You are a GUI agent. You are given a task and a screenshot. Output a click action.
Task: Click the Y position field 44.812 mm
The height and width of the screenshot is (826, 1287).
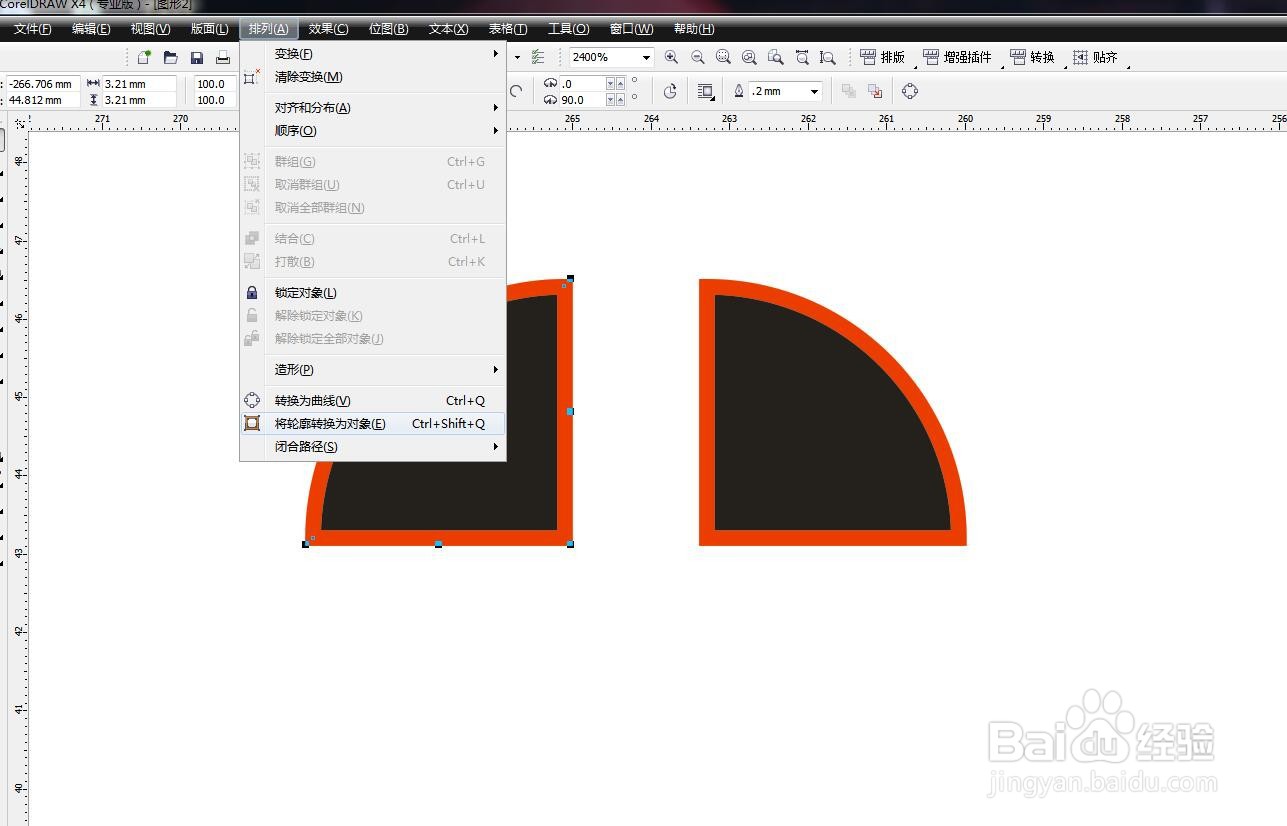44,100
